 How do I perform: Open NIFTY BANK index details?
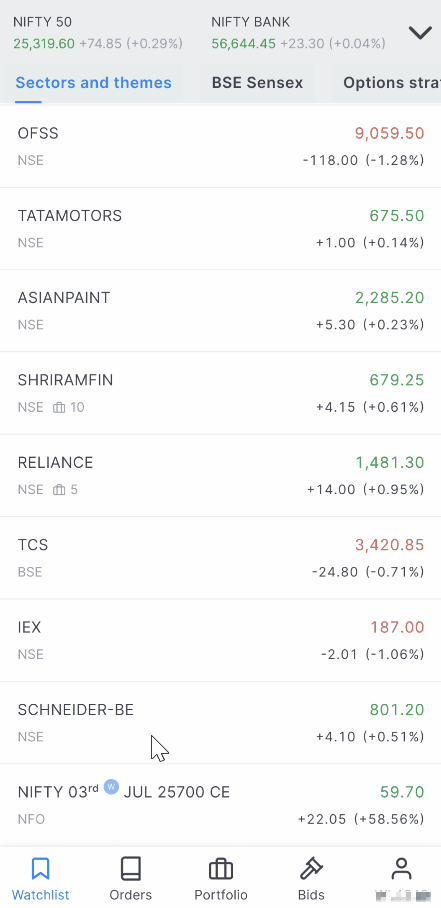pos(298,32)
